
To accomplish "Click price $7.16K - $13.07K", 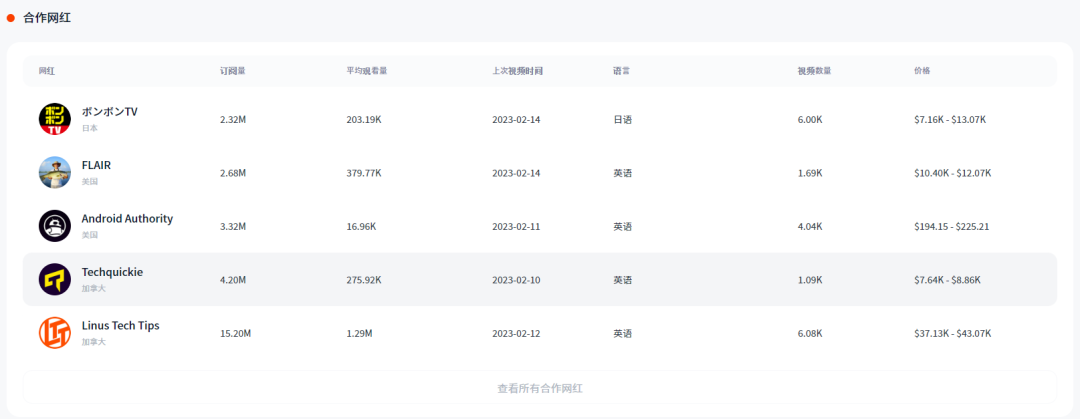I will click(x=950, y=120).
